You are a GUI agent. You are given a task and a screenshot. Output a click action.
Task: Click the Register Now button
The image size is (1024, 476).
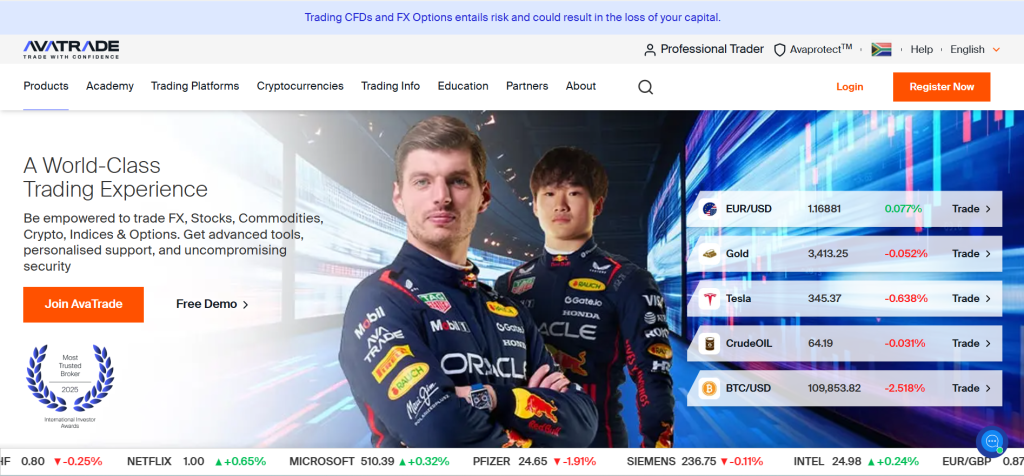point(941,87)
